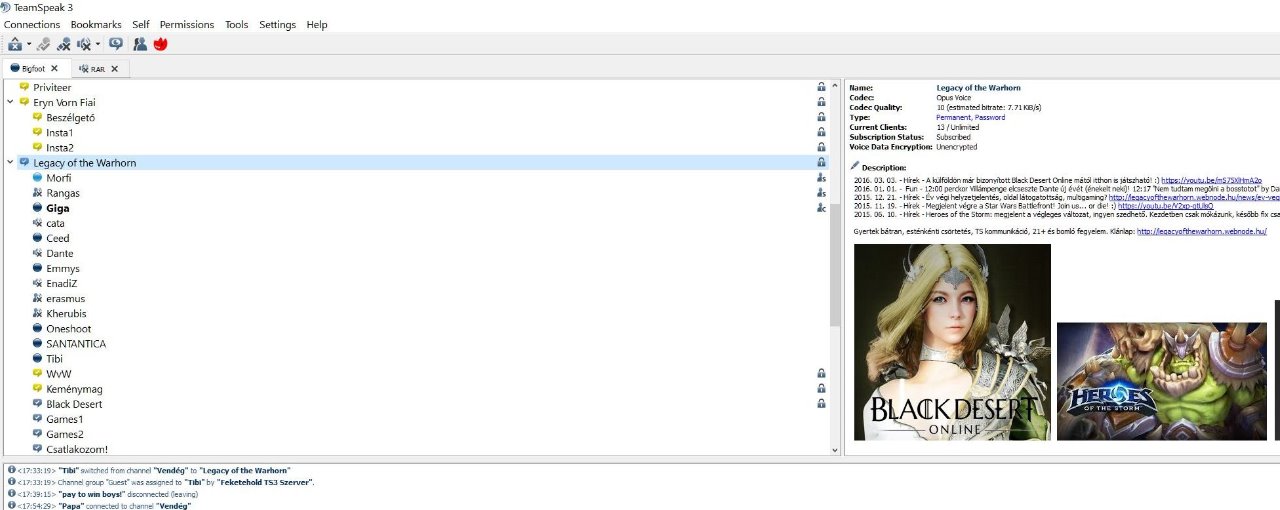
Task: Click cata's muted speaker icon
Action: [37, 223]
